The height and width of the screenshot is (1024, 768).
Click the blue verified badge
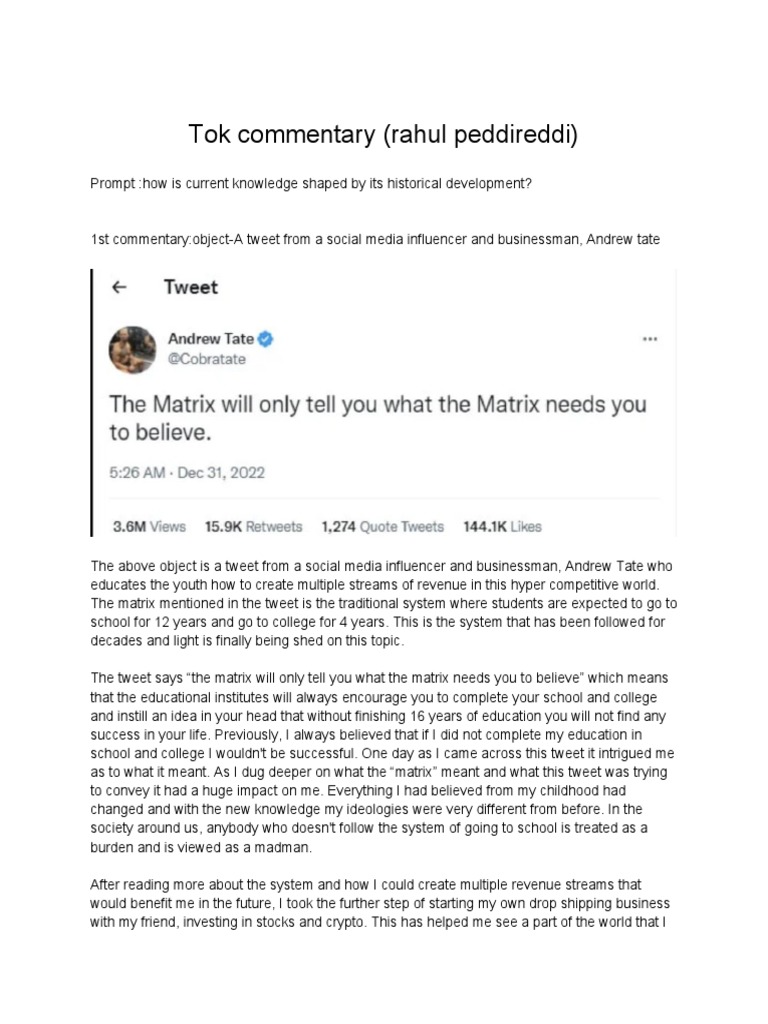click(266, 339)
